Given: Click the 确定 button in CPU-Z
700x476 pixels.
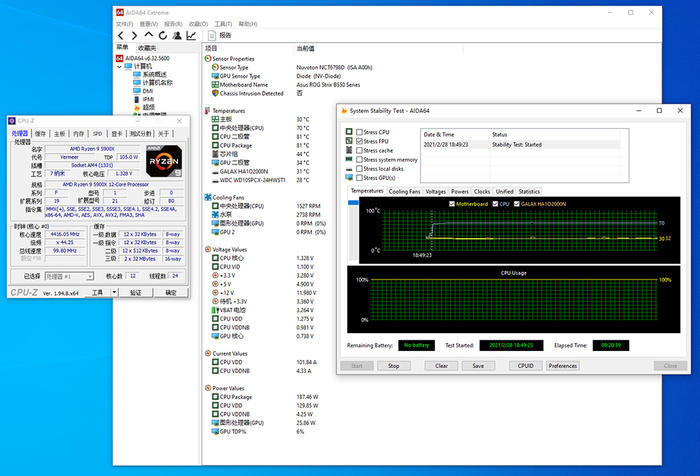Looking at the screenshot, I should pyautogui.click(x=171, y=292).
